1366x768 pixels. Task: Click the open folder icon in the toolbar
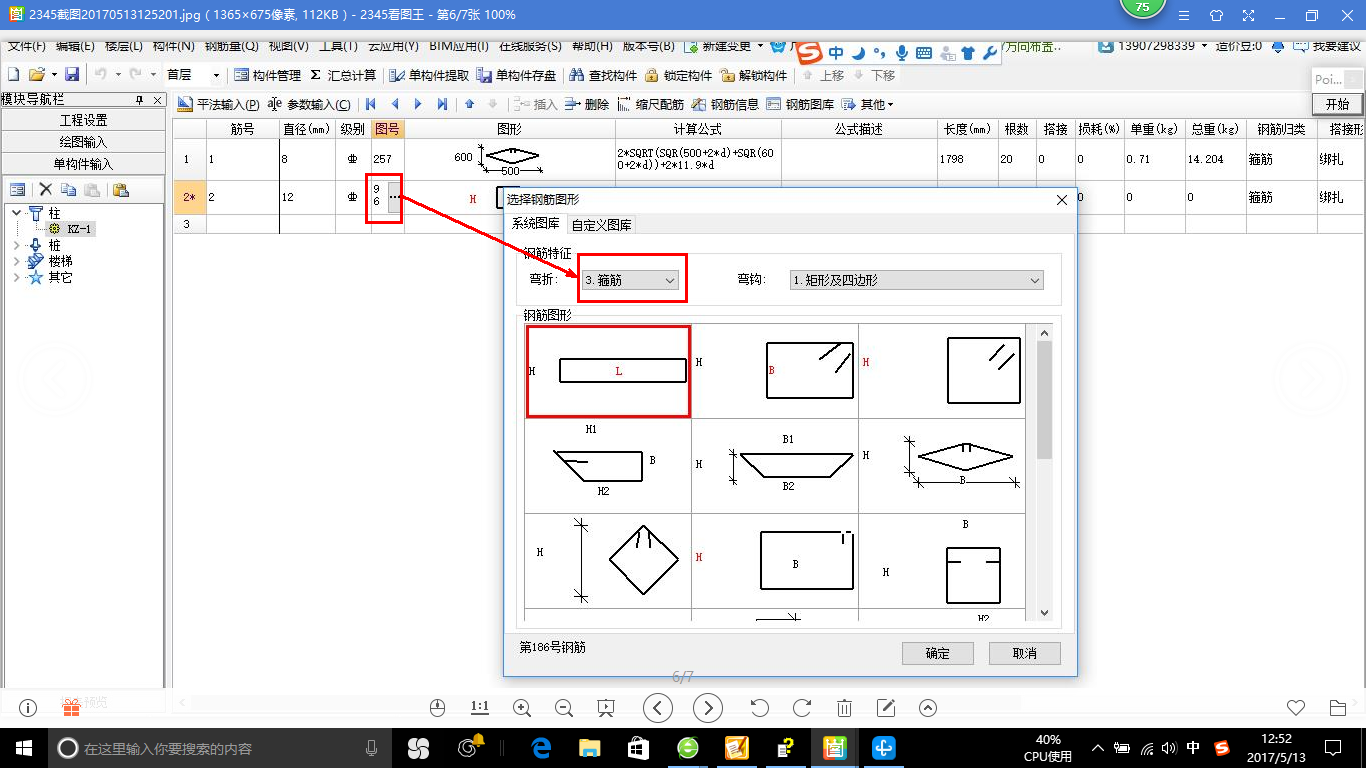(37, 75)
